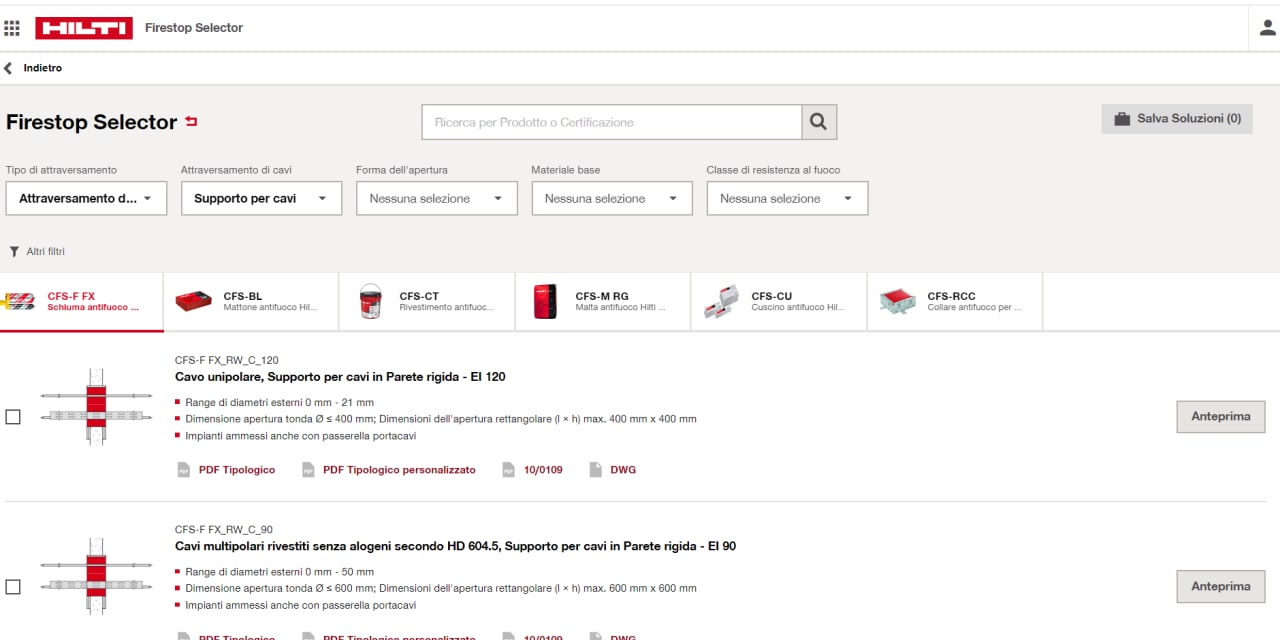Open the apps grid menu icon

[12, 28]
